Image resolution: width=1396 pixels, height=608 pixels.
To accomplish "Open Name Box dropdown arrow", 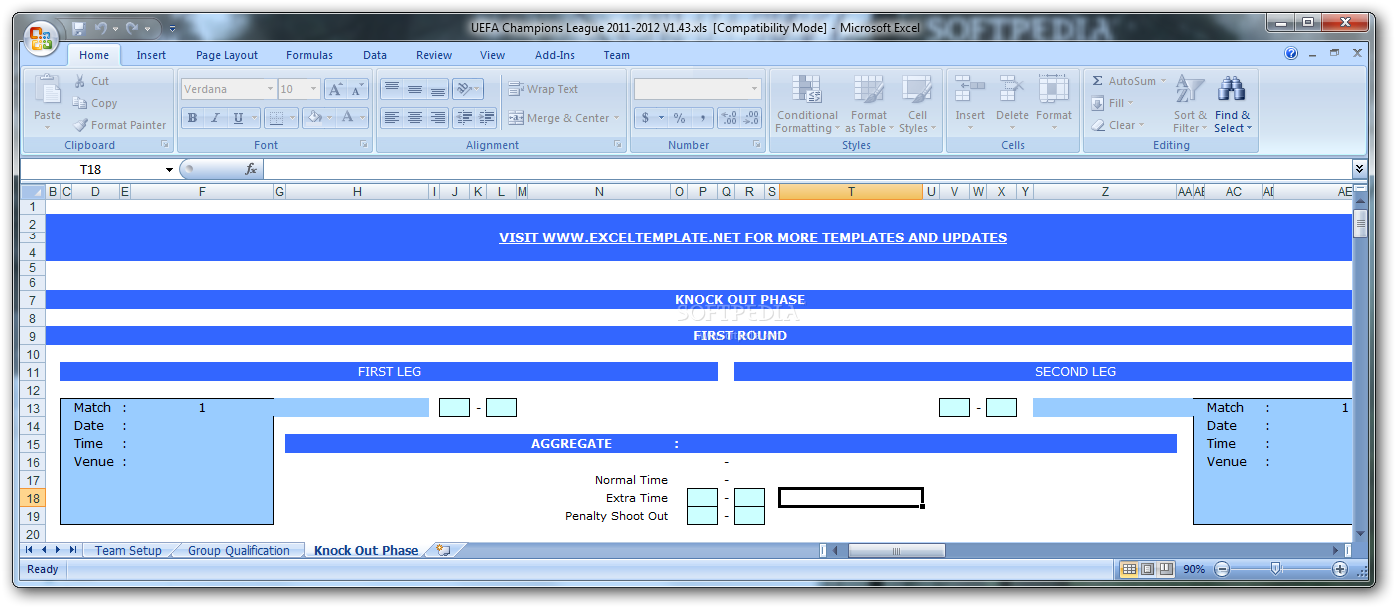I will click(x=170, y=170).
